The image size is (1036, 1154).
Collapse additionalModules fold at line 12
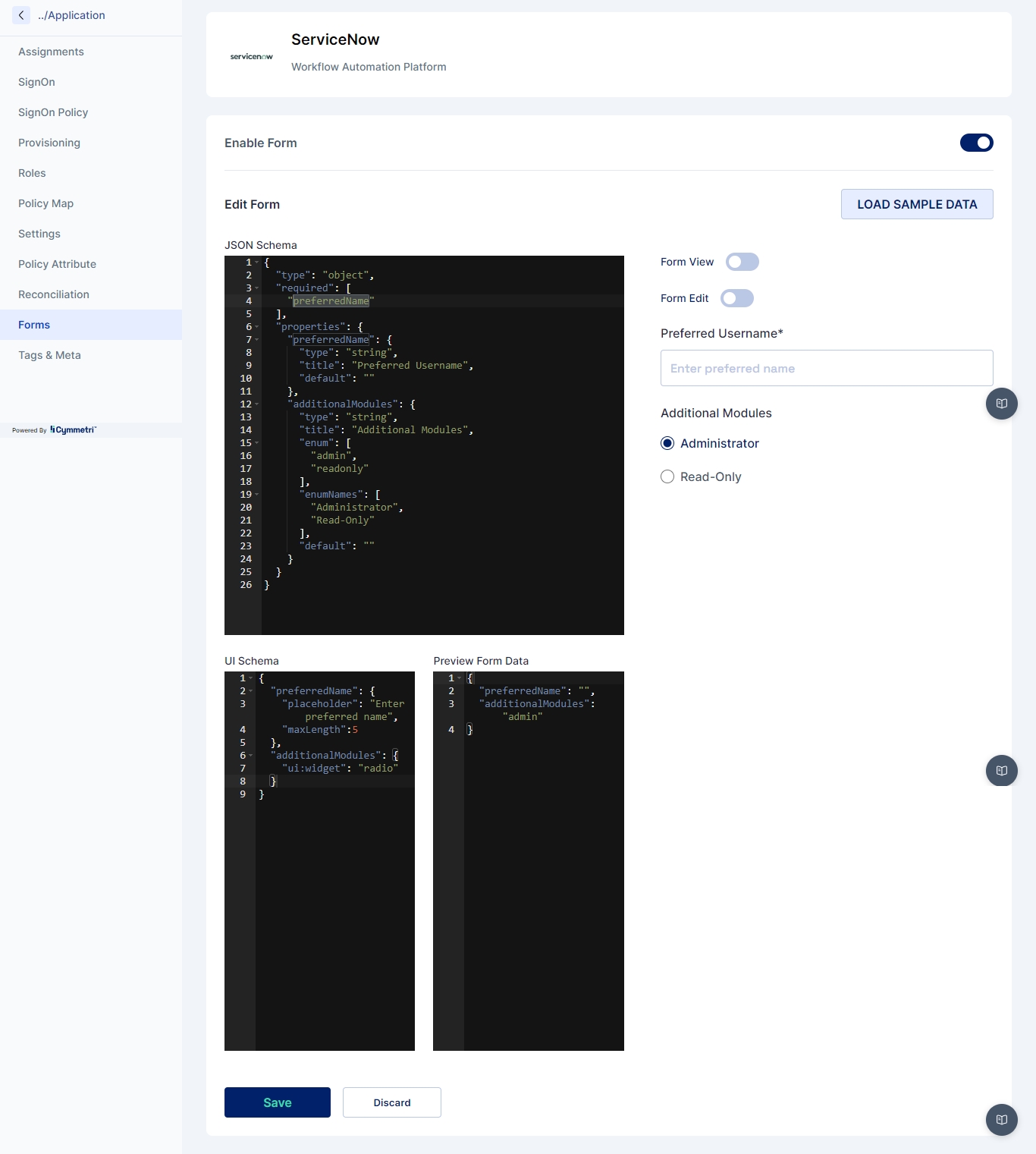(257, 404)
